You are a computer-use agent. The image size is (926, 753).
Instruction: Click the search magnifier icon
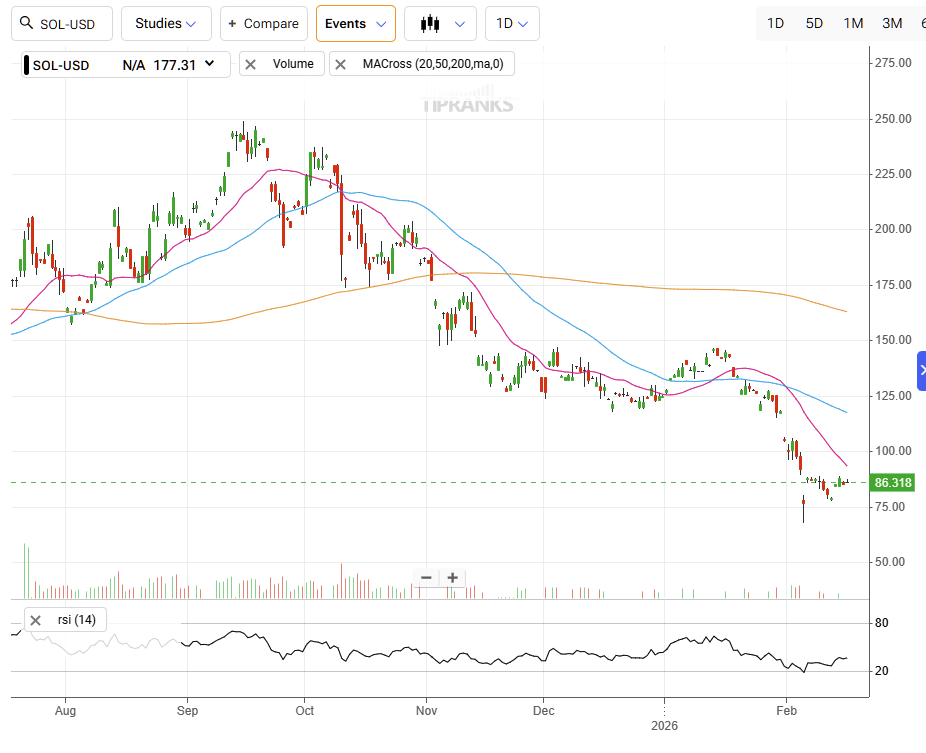pos(27,23)
